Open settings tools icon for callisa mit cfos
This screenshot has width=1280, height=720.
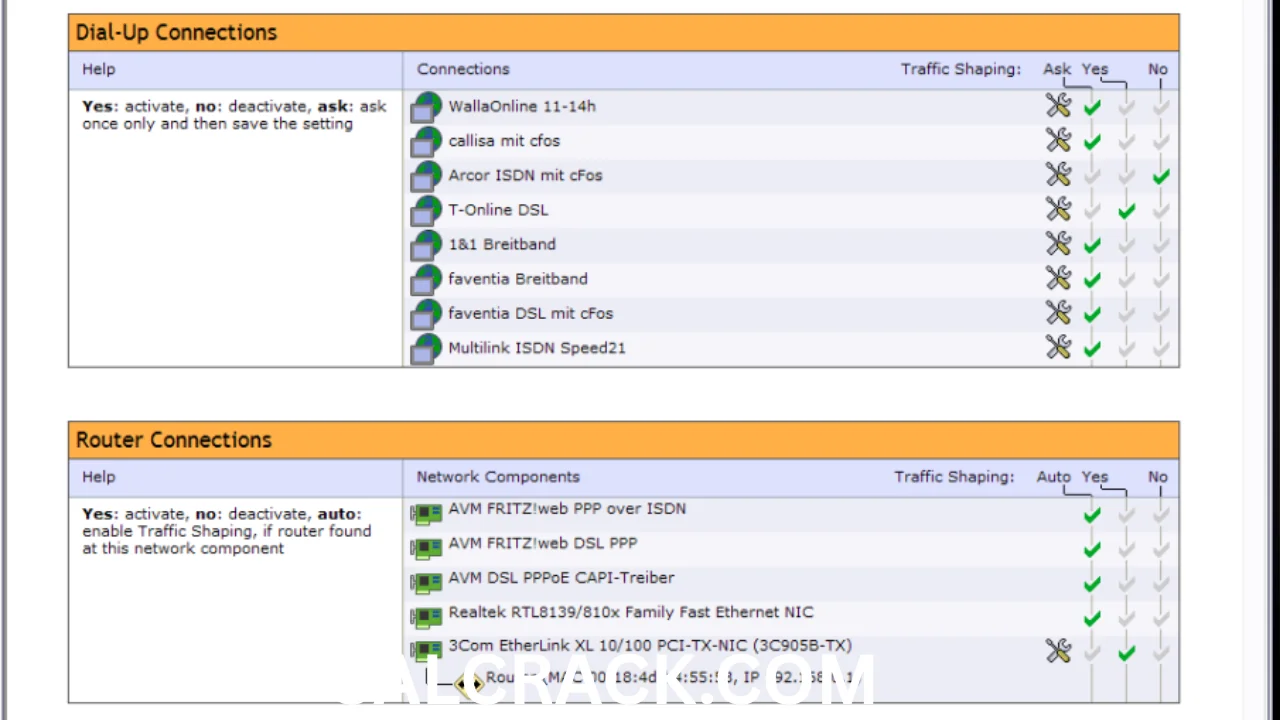pos(1058,141)
